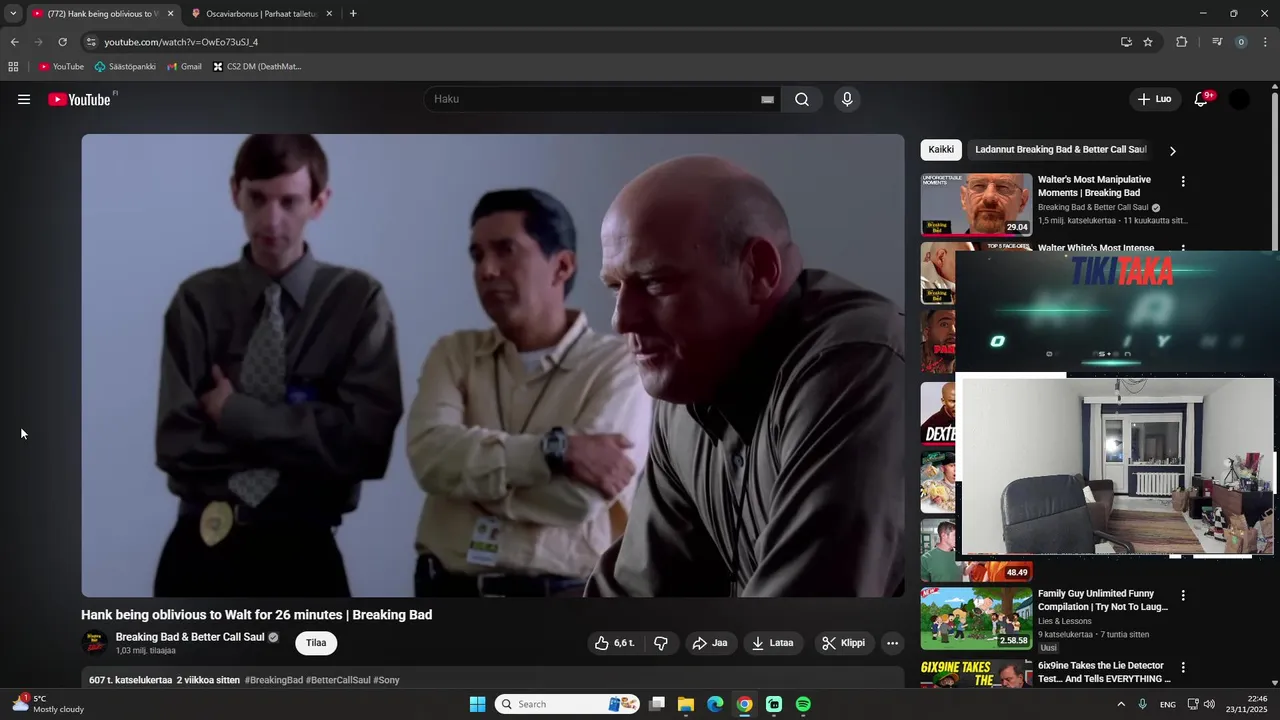1280x720 pixels.
Task: Create a clip with Klippi button
Action: (x=844, y=643)
